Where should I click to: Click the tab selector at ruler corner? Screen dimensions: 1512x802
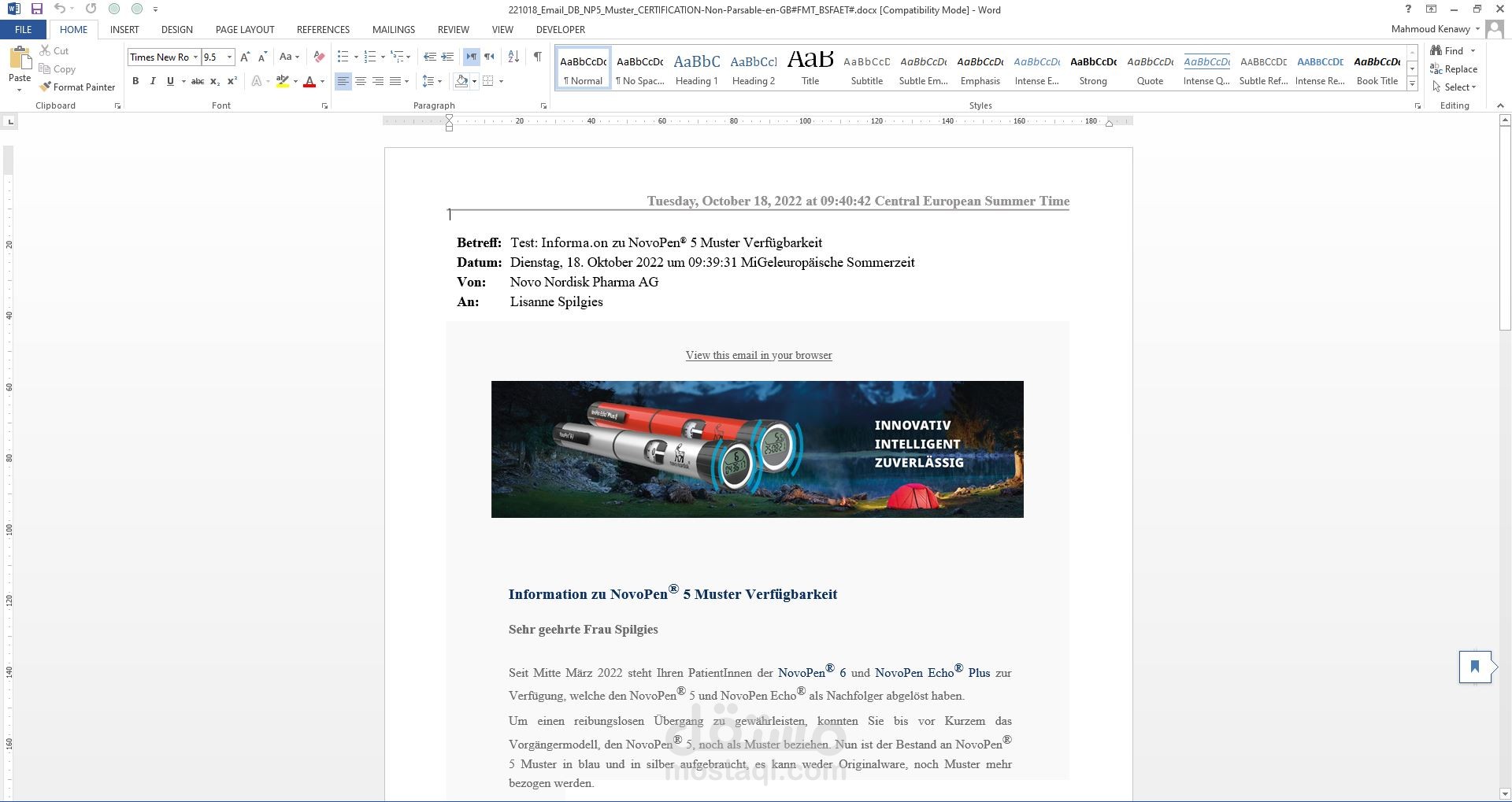click(9, 121)
